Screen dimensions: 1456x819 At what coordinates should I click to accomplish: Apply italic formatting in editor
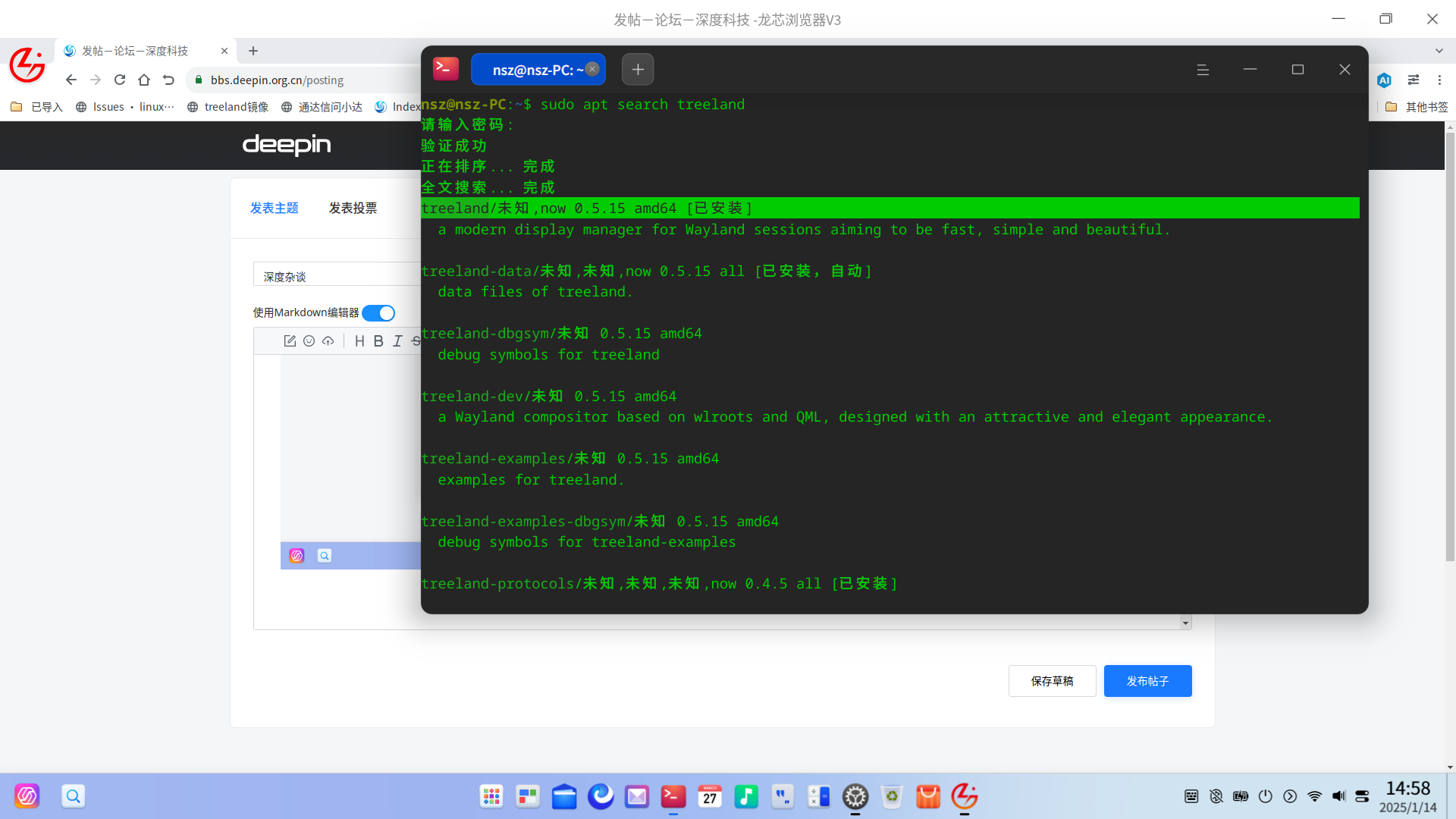[x=397, y=341]
